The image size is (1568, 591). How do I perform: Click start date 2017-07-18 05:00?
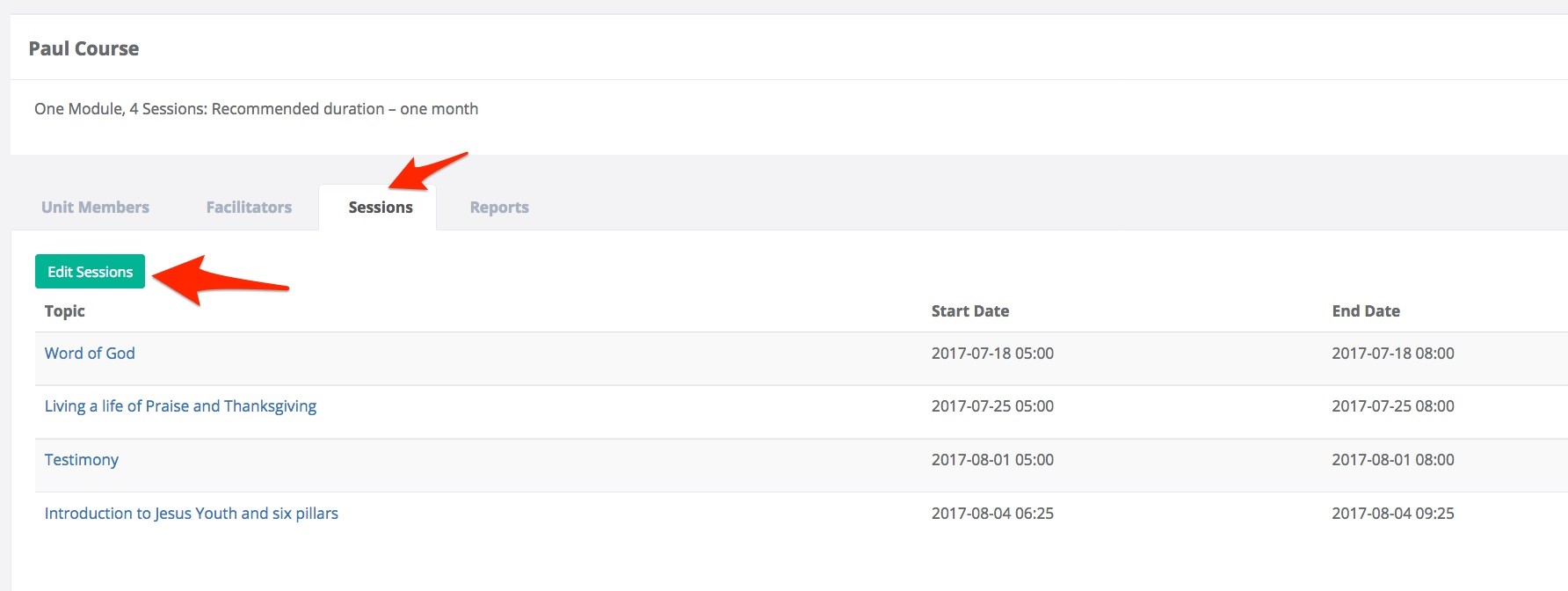tap(992, 354)
